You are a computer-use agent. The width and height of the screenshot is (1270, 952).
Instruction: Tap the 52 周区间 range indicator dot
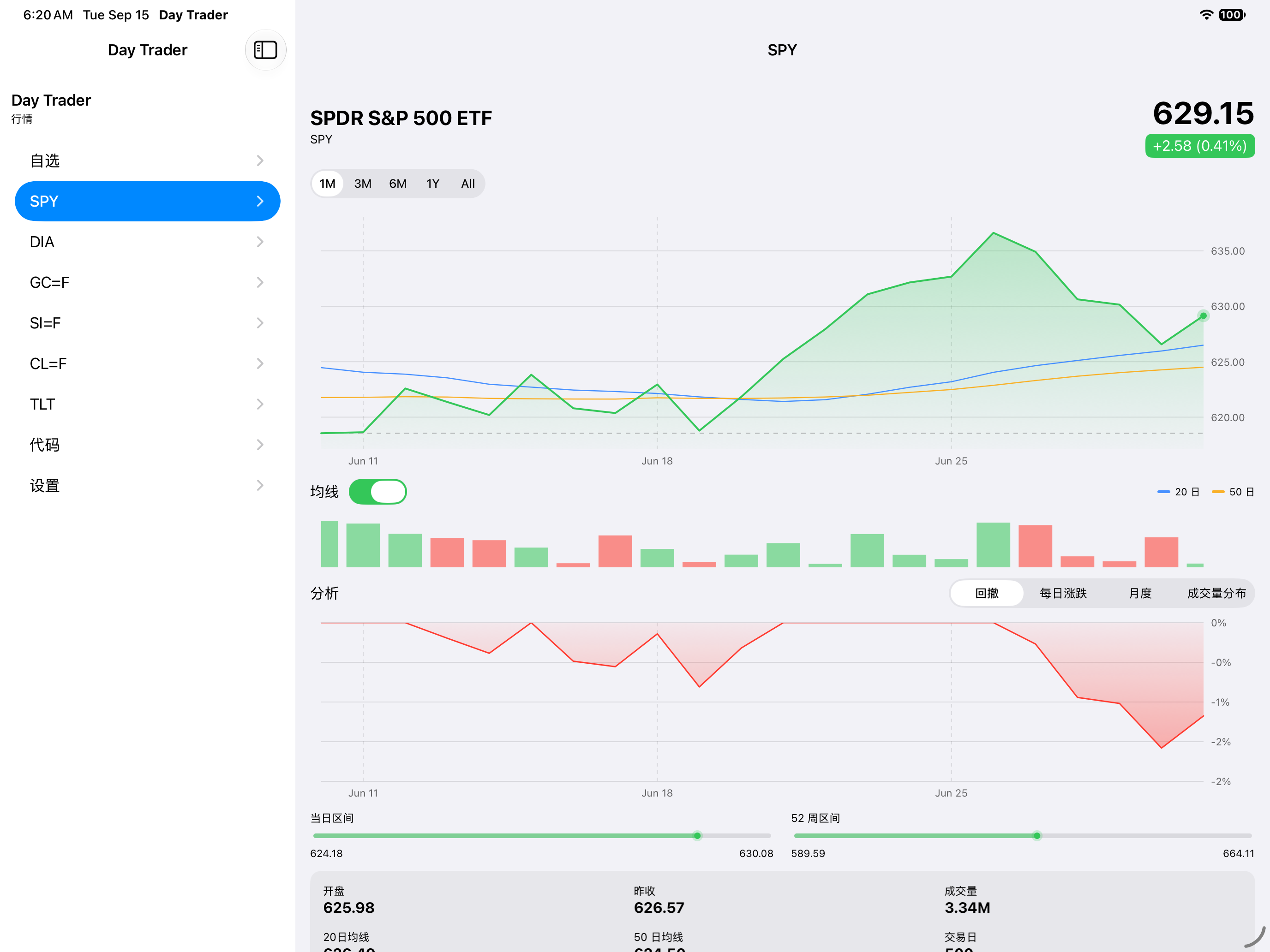[1037, 836]
